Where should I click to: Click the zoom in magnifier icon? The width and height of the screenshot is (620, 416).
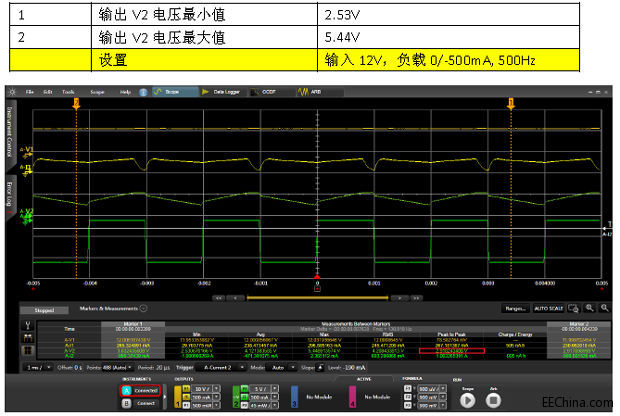[x=590, y=308]
